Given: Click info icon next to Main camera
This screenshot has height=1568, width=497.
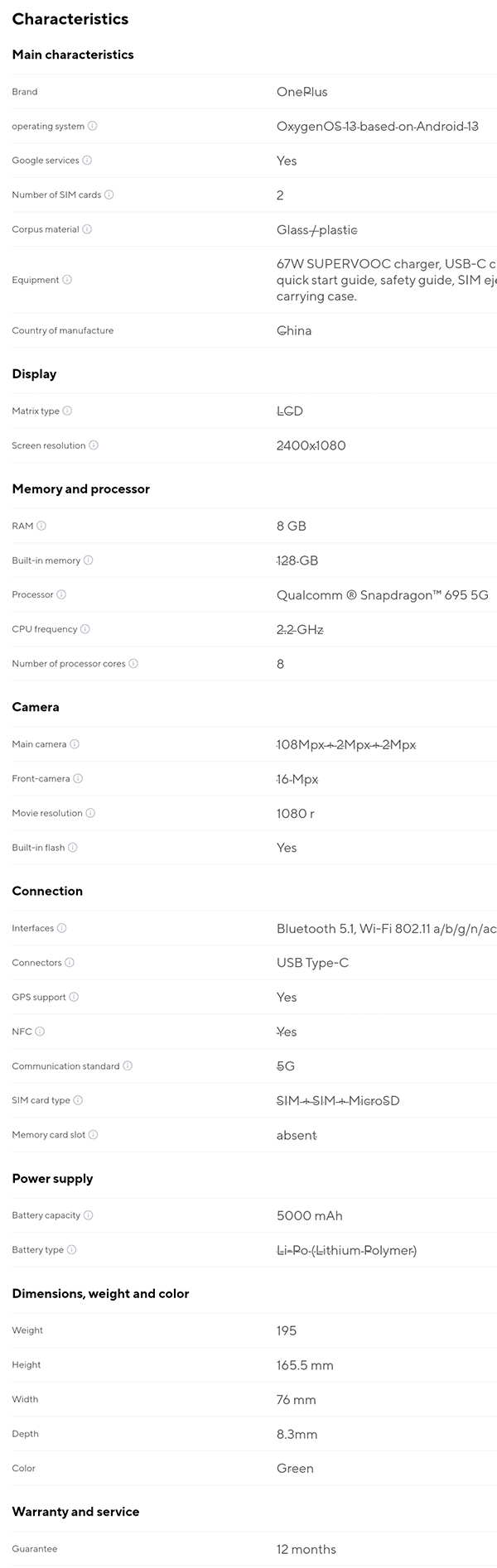Looking at the screenshot, I should pos(75,744).
